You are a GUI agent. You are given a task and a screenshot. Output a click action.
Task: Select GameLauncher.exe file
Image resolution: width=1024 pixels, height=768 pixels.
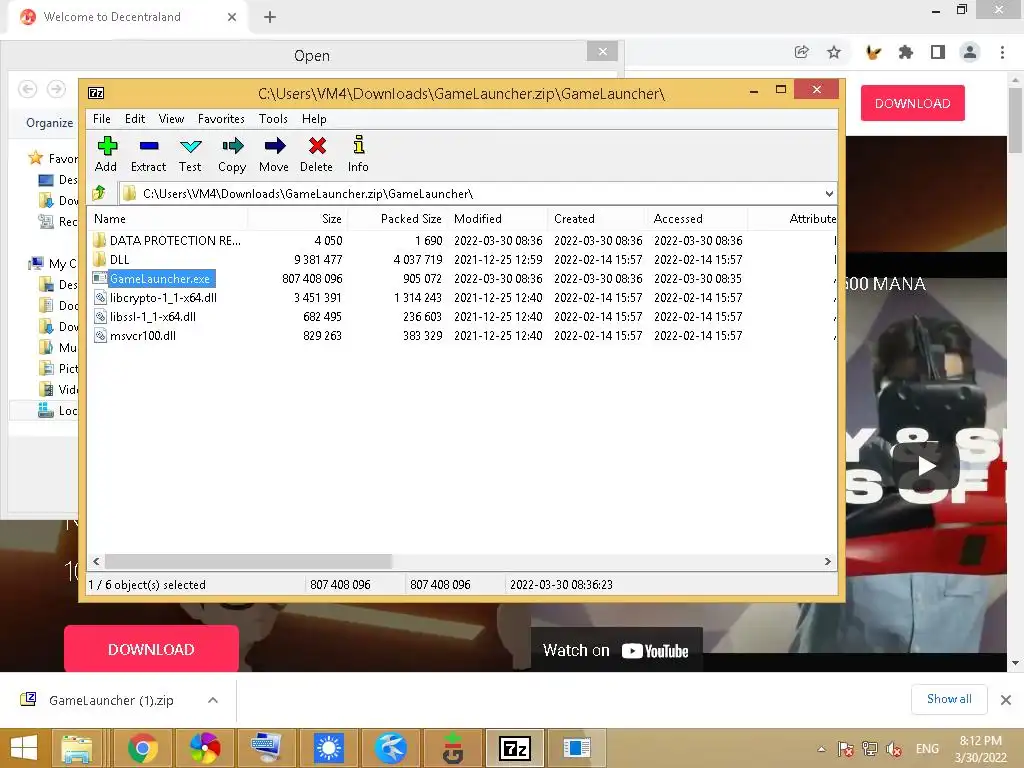pyautogui.click(x=160, y=279)
